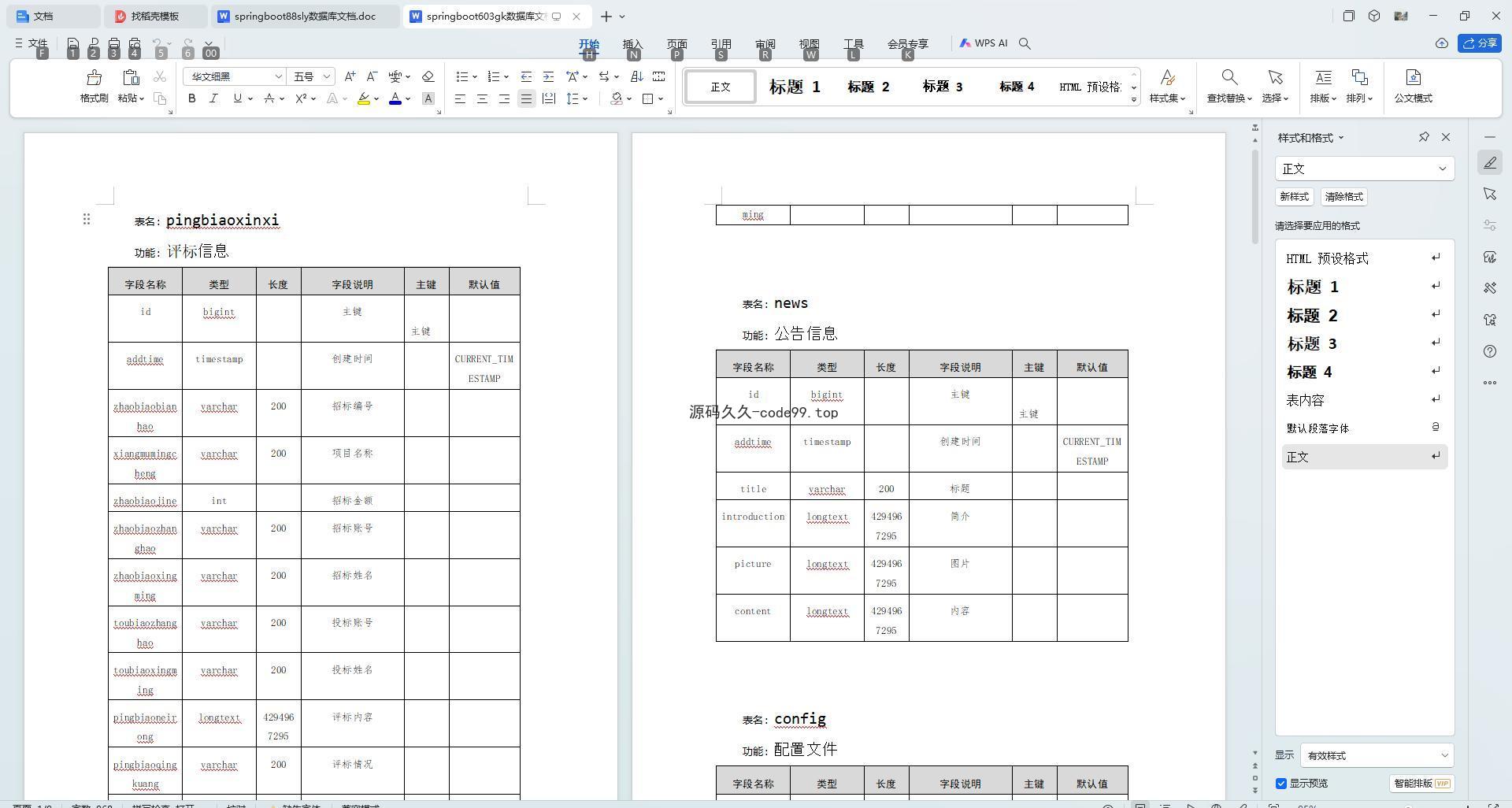Click the Find and Replace magnifier icon

1228,77
